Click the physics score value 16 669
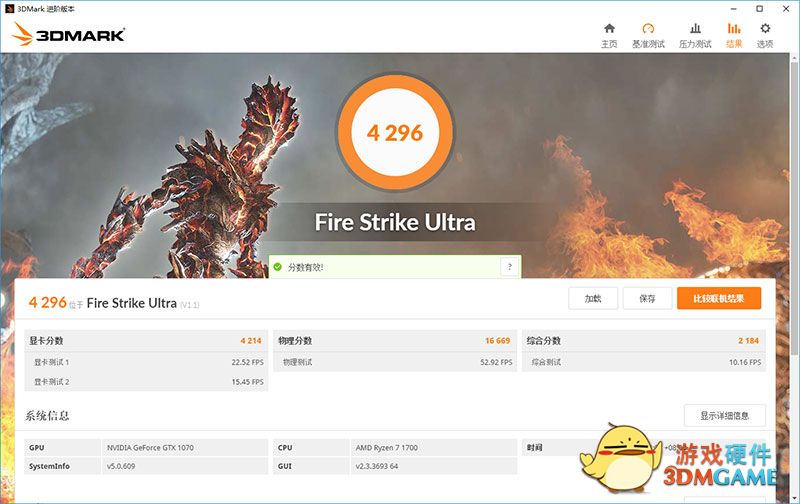 tap(497, 341)
